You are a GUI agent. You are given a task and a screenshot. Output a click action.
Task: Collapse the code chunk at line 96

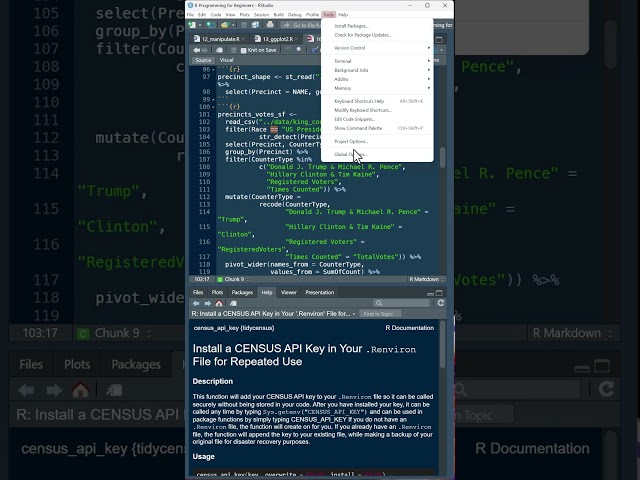[x=213, y=70]
